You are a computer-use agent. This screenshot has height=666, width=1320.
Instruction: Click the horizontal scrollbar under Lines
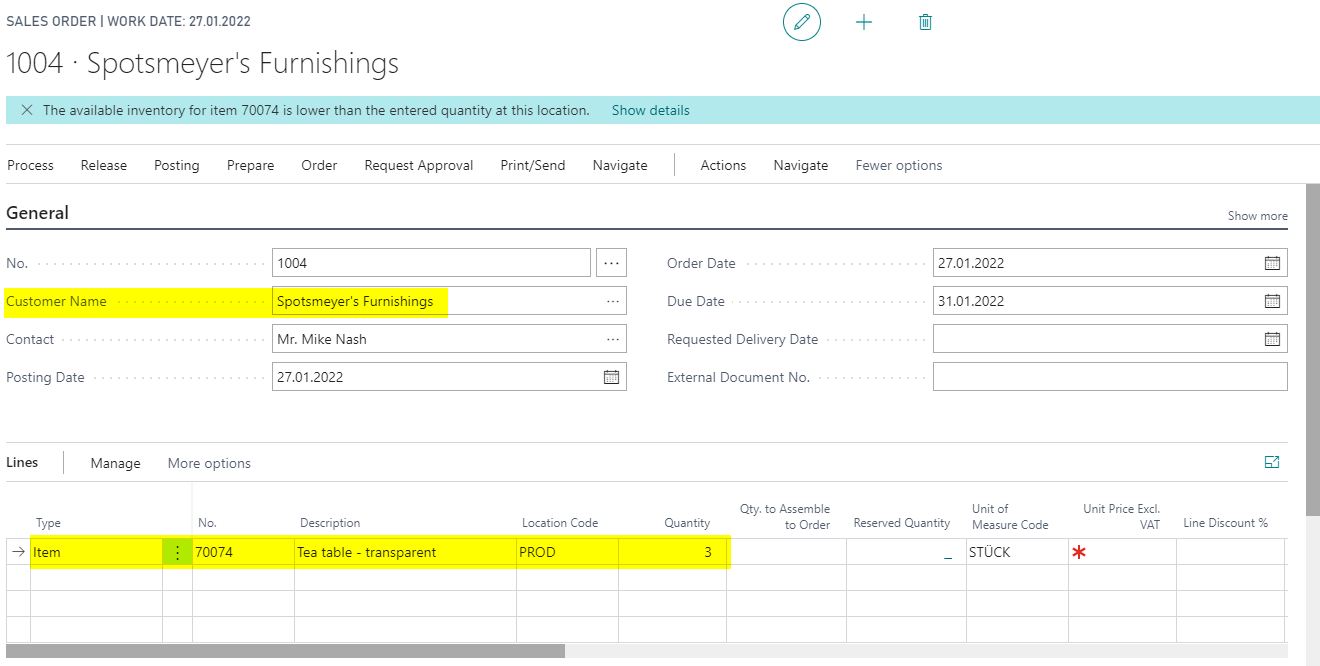point(286,651)
